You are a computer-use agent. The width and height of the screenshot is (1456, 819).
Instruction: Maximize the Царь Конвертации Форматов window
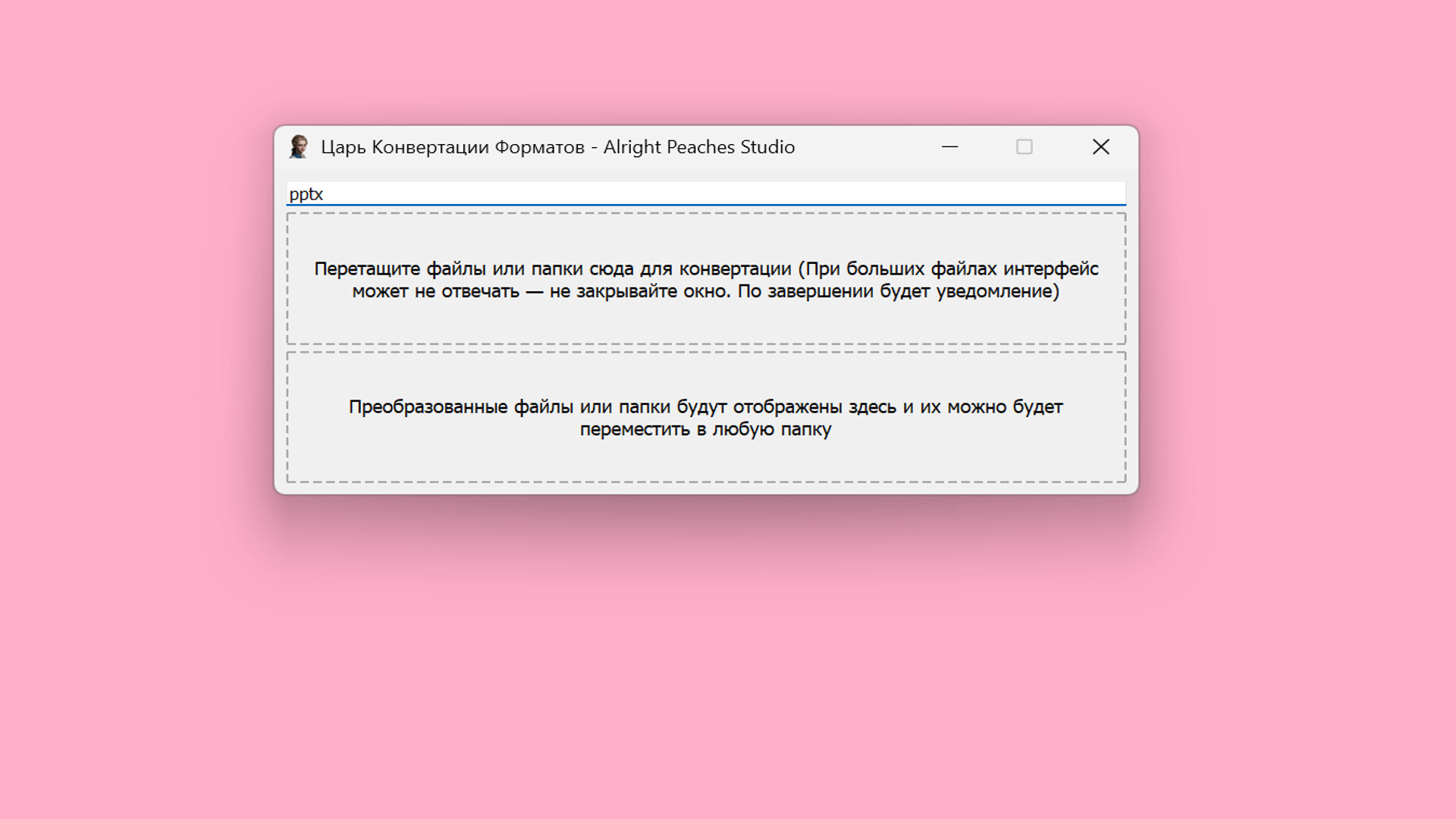click(1025, 146)
